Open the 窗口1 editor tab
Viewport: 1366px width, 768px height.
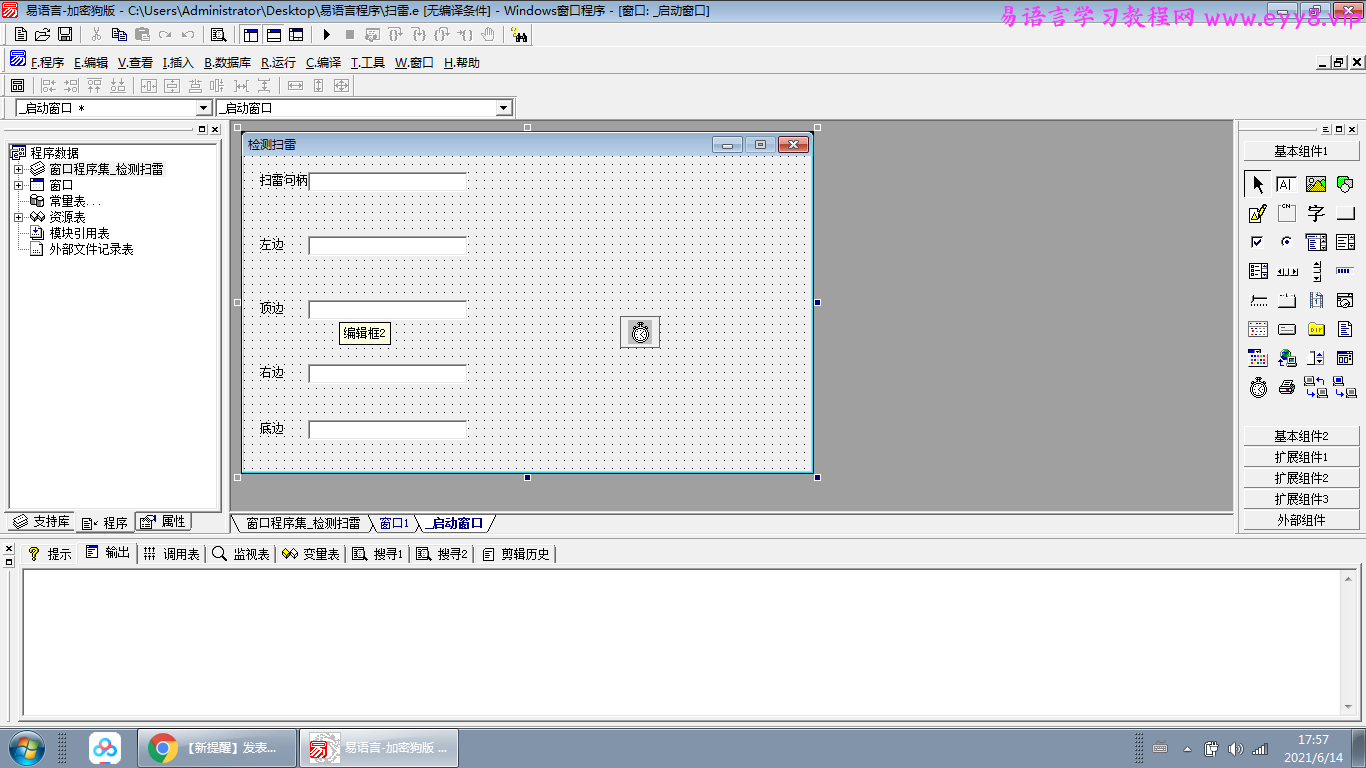click(x=394, y=523)
